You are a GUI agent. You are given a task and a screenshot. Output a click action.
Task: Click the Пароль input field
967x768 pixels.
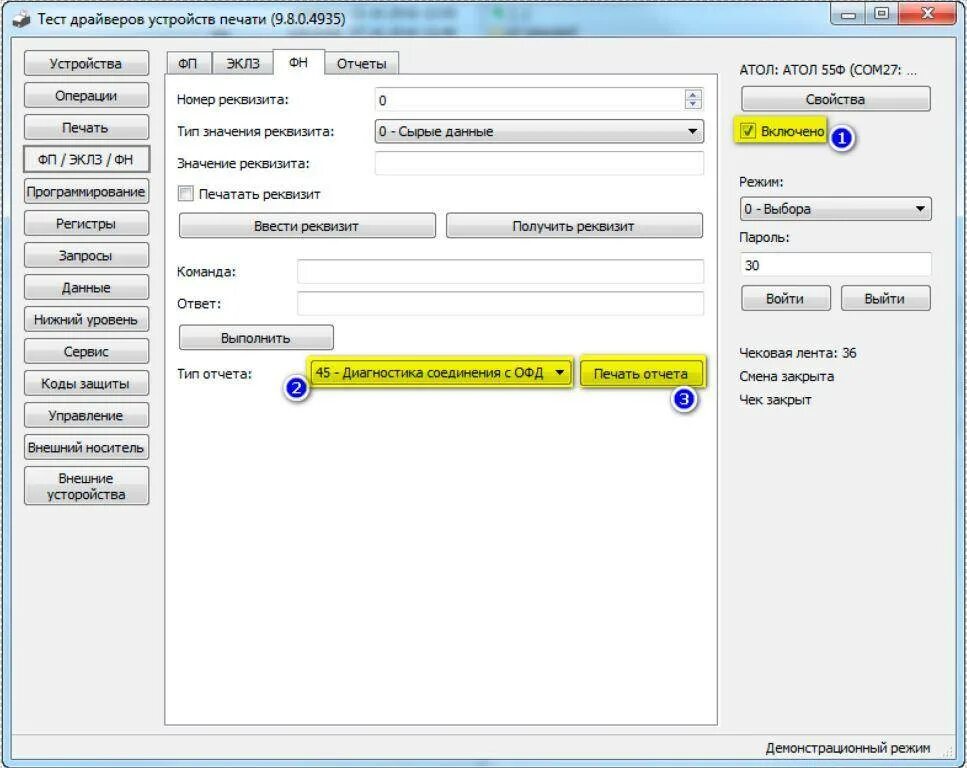coord(836,265)
